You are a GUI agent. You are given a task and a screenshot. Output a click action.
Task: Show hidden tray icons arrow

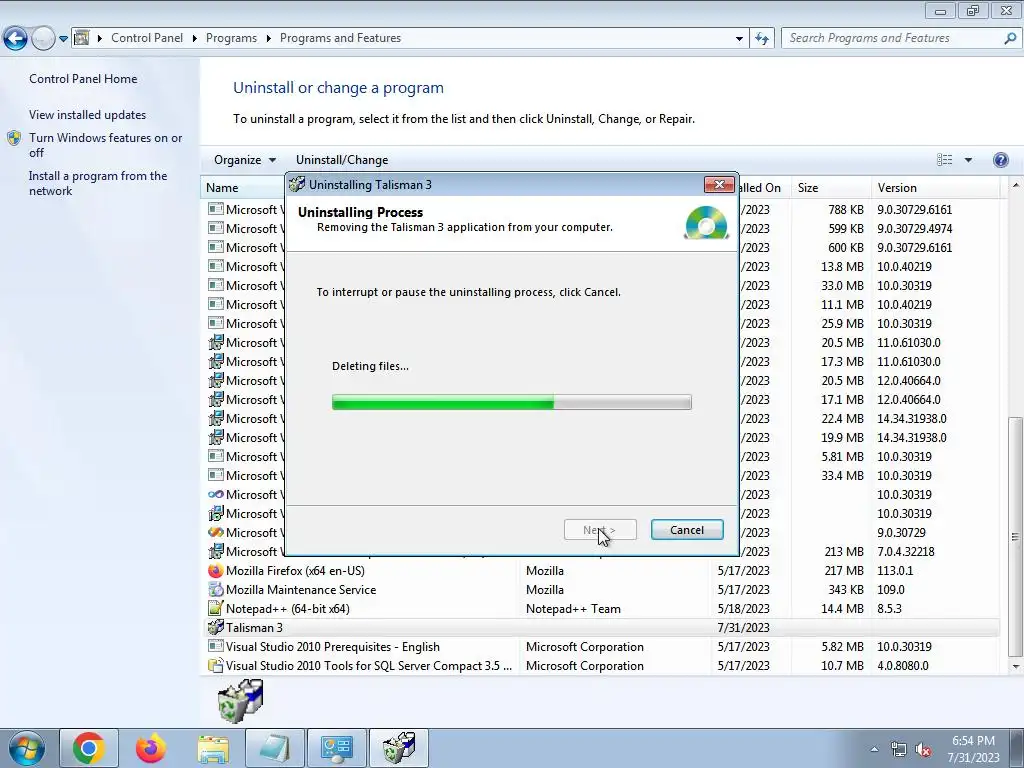click(874, 749)
